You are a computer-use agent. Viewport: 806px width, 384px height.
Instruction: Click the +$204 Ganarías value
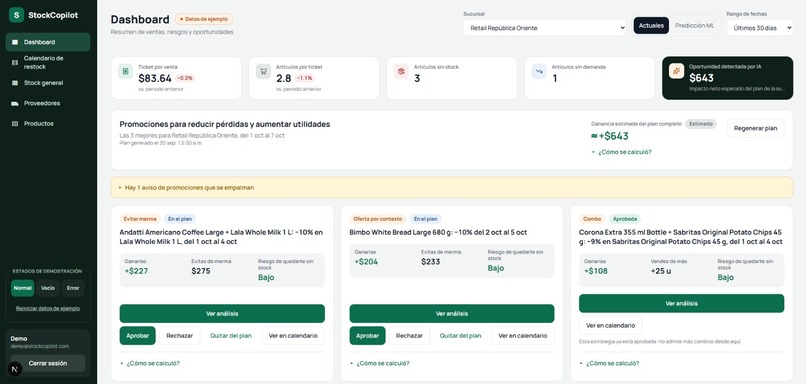coord(366,262)
